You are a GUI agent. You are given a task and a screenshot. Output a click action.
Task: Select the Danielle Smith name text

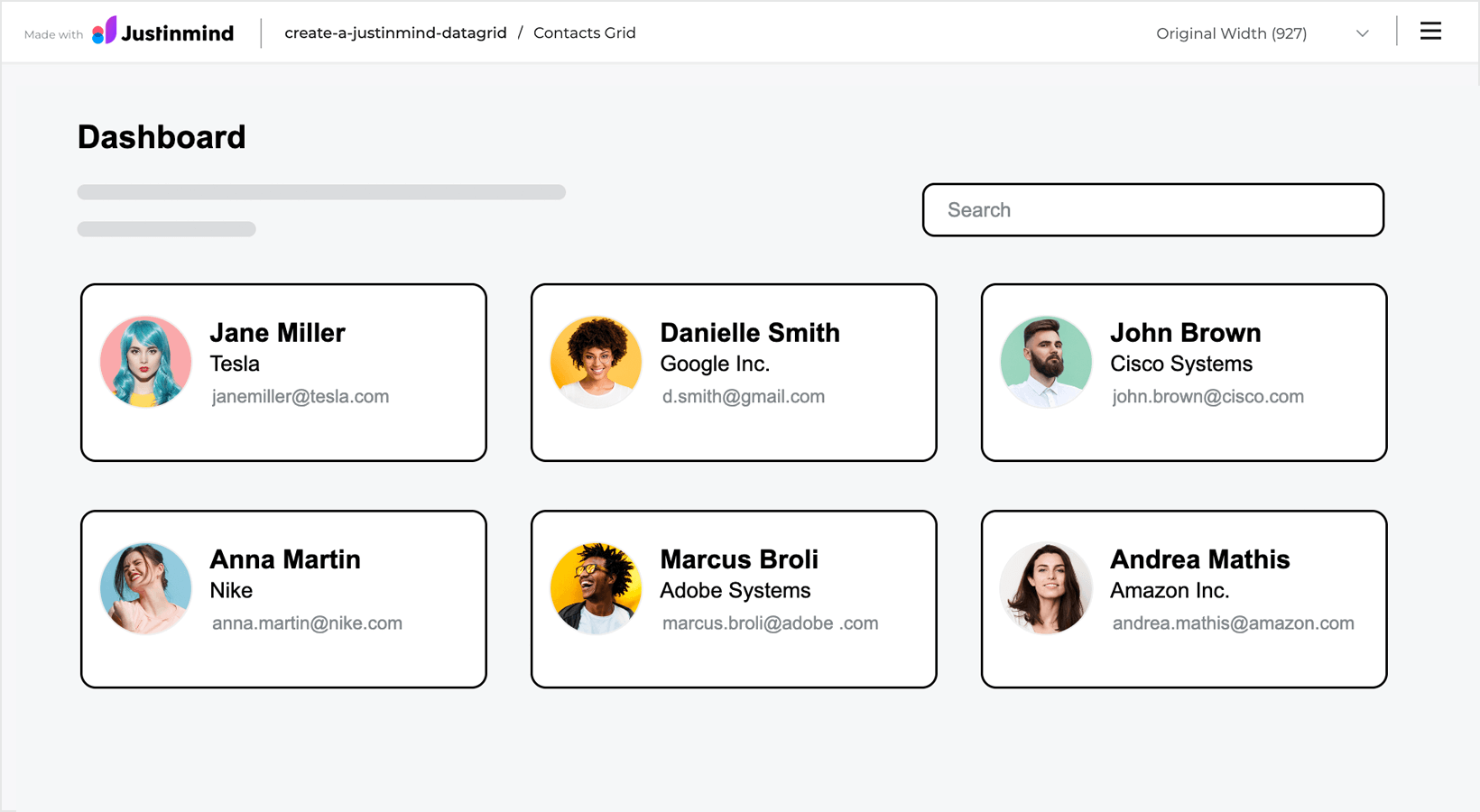click(750, 333)
